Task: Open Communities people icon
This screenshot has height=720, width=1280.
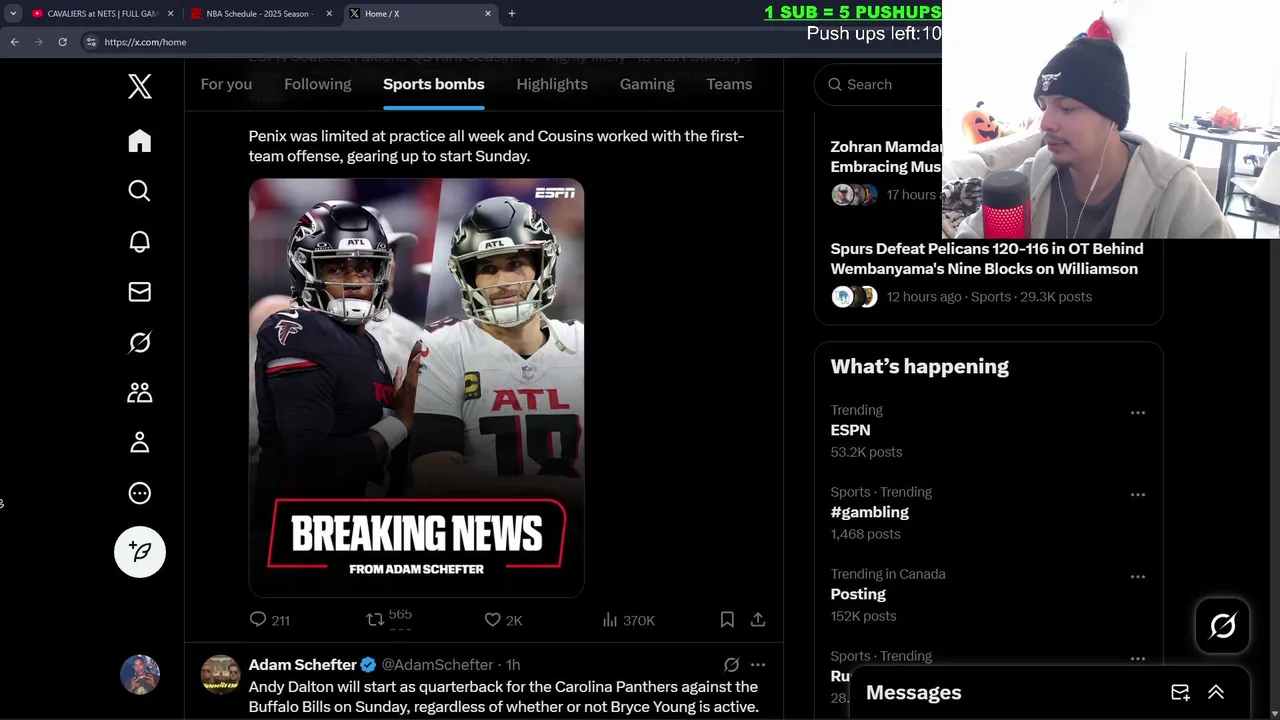Action: [140, 393]
